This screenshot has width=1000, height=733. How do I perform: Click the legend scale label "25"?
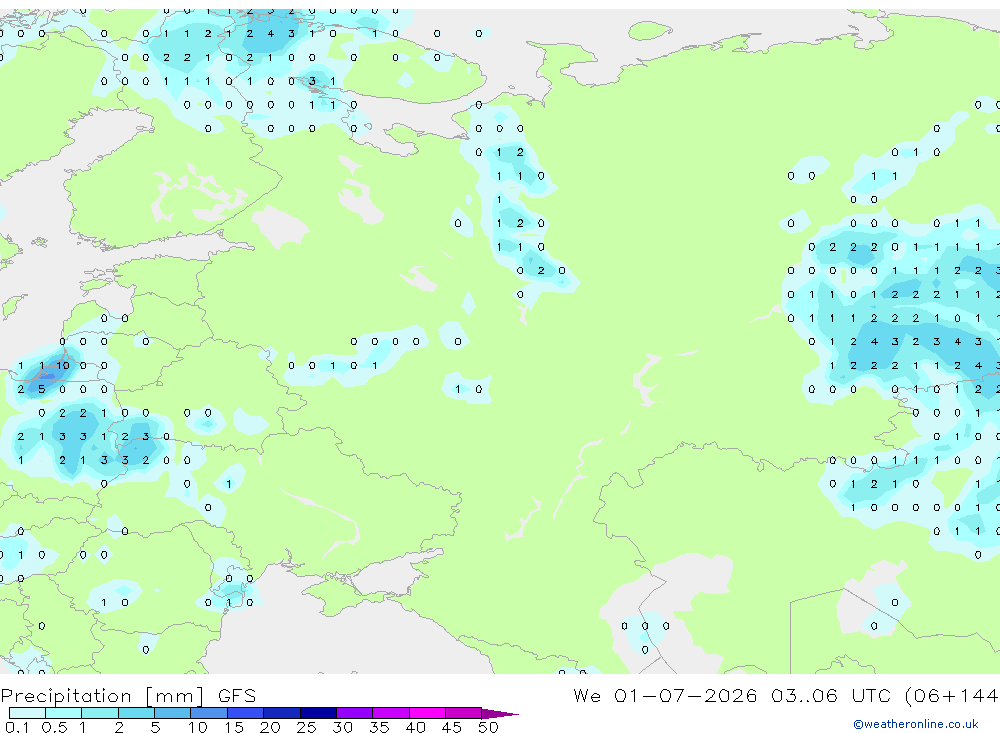tap(306, 727)
